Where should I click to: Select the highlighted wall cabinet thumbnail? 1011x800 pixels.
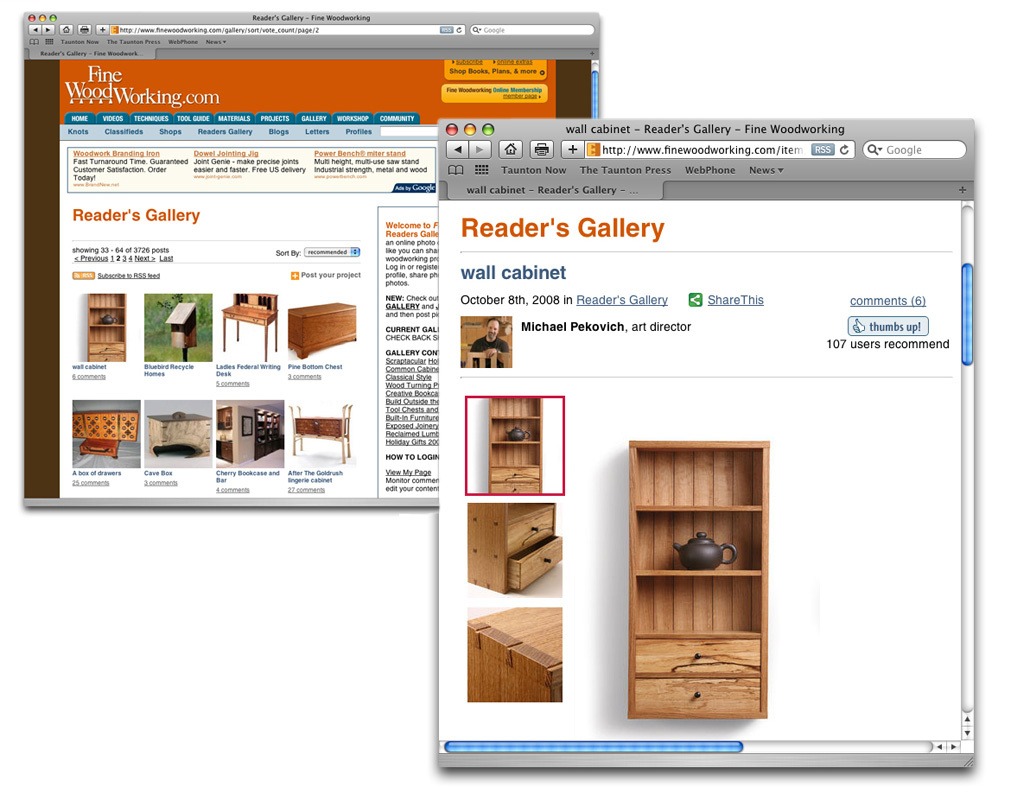[515, 445]
